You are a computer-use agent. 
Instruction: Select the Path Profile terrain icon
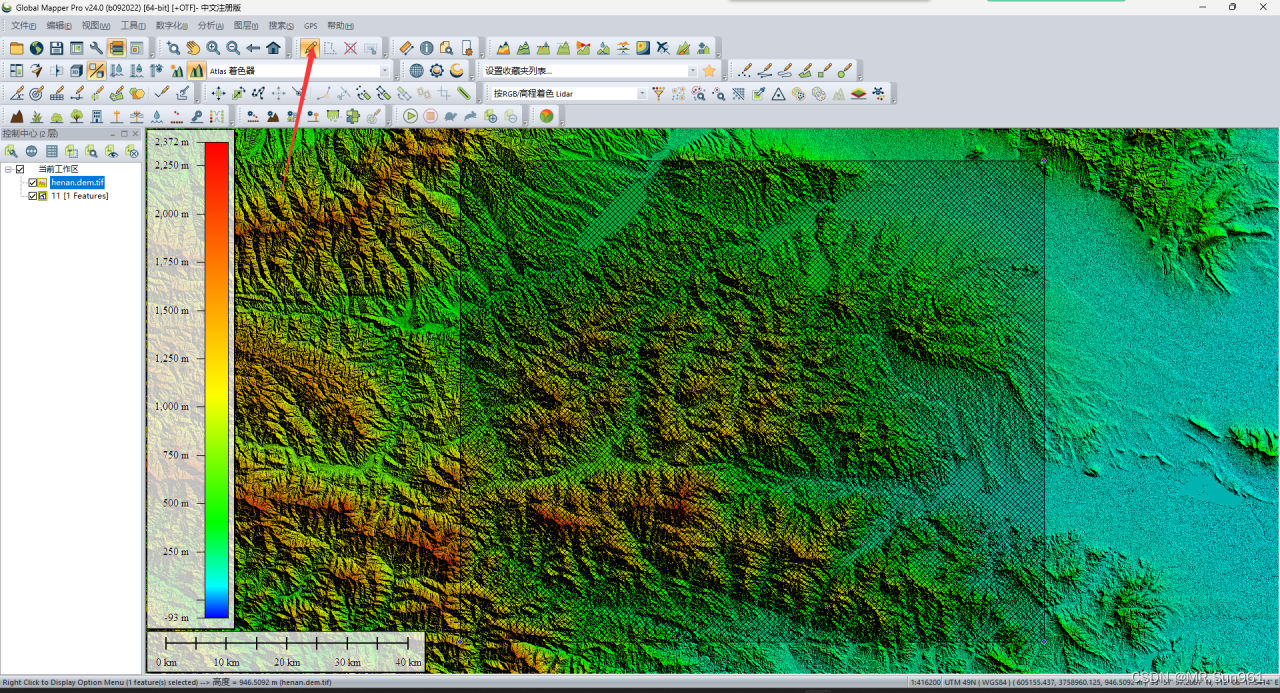[x=502, y=47]
